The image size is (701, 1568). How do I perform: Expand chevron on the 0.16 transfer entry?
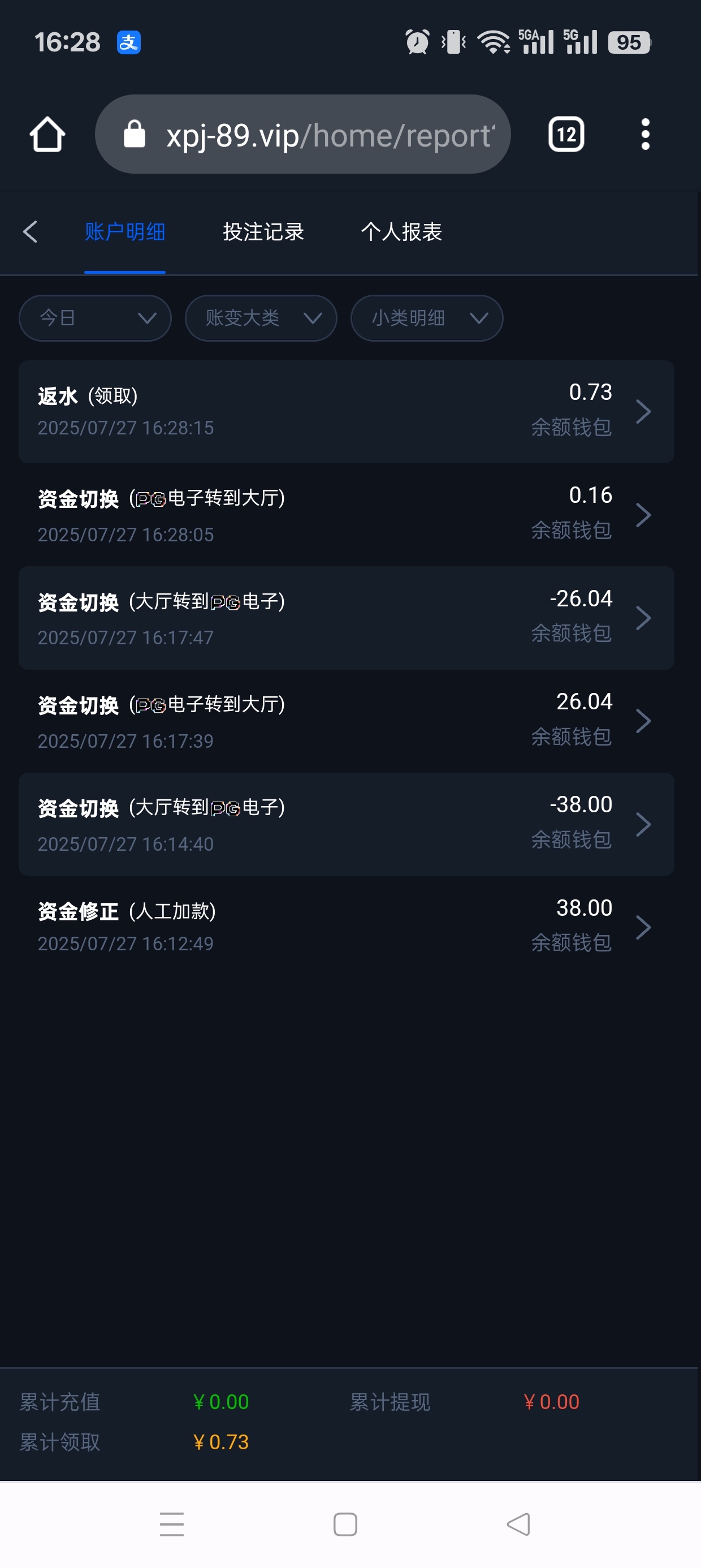[x=643, y=515]
